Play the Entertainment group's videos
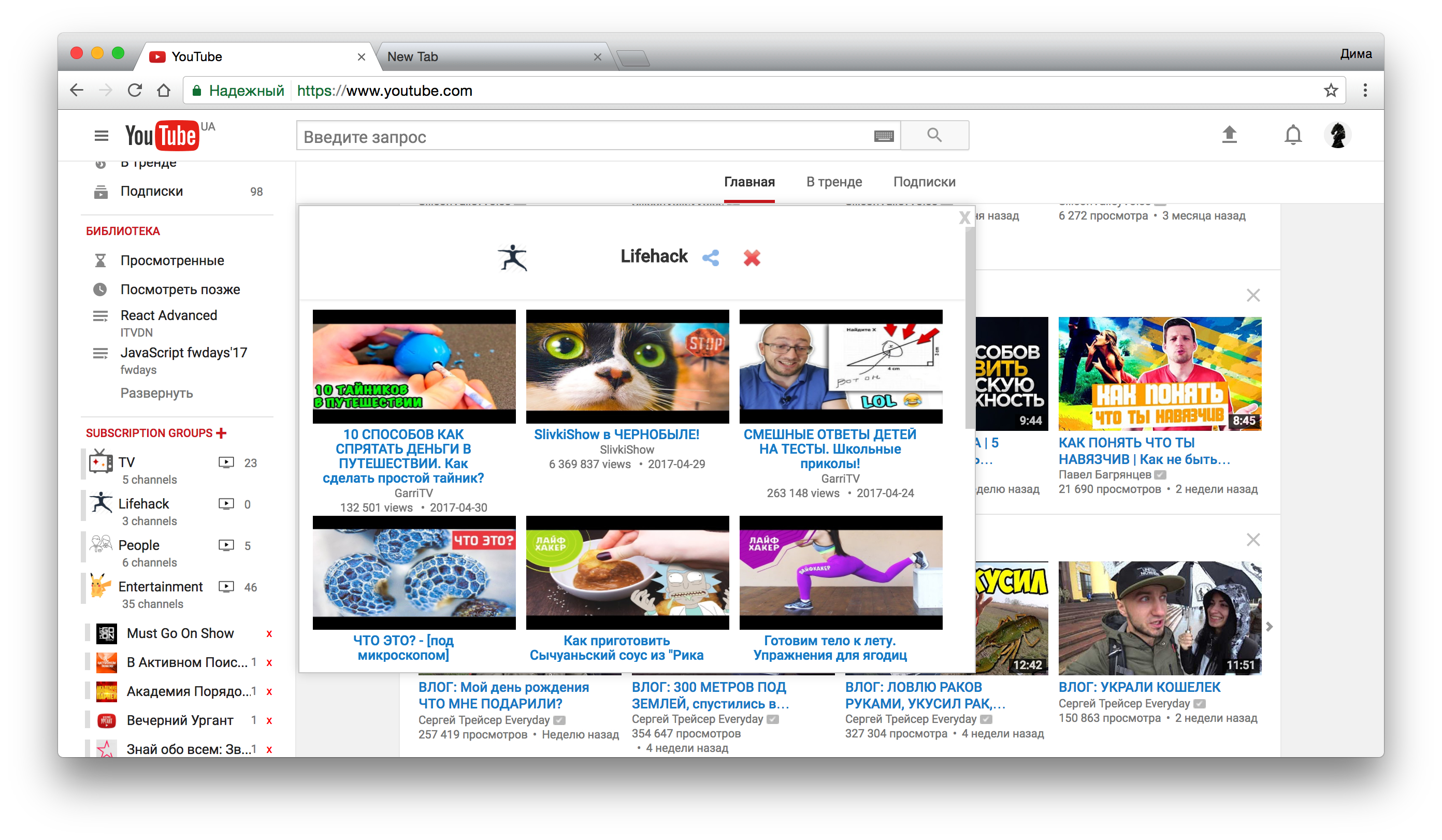This screenshot has width=1442, height=840. [x=226, y=587]
